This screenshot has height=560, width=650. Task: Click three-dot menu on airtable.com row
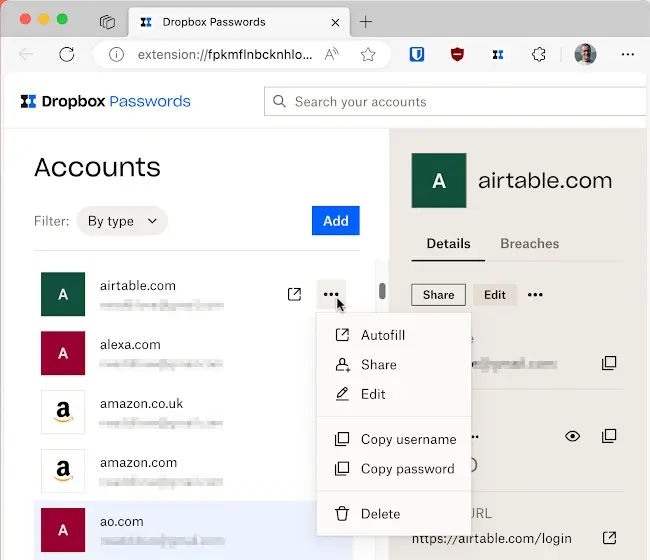pos(331,294)
